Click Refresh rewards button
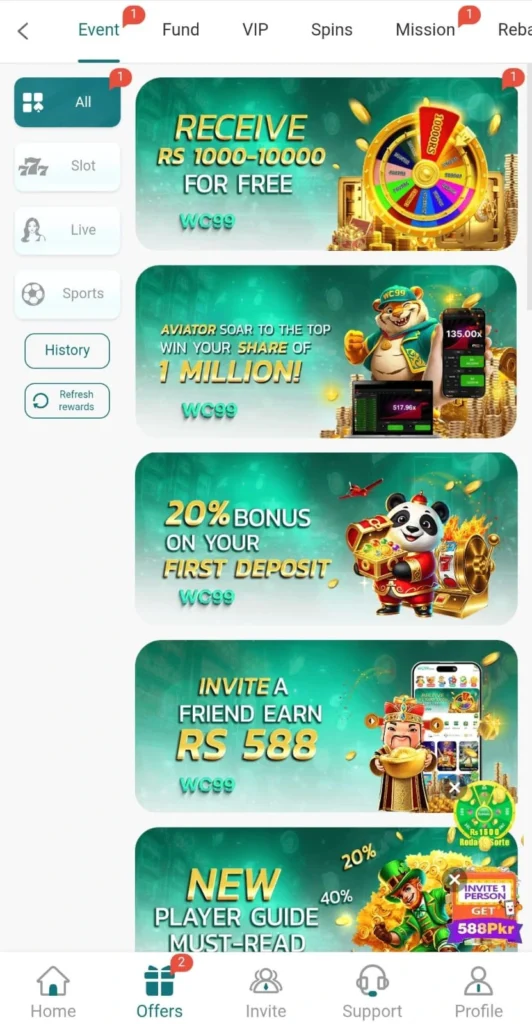The image size is (532, 1024). pos(67,400)
